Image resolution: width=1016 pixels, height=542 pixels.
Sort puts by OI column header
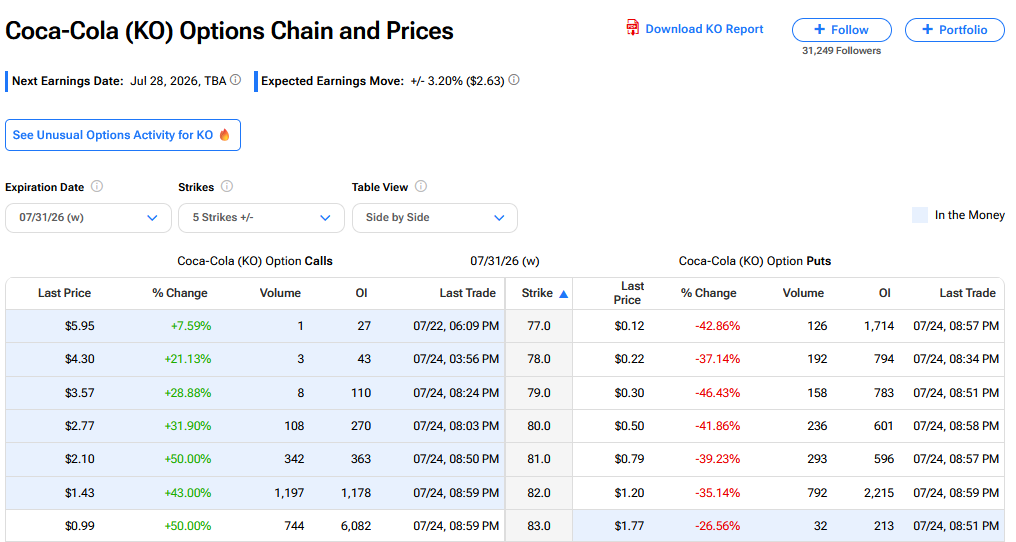pyautogui.click(x=884, y=293)
